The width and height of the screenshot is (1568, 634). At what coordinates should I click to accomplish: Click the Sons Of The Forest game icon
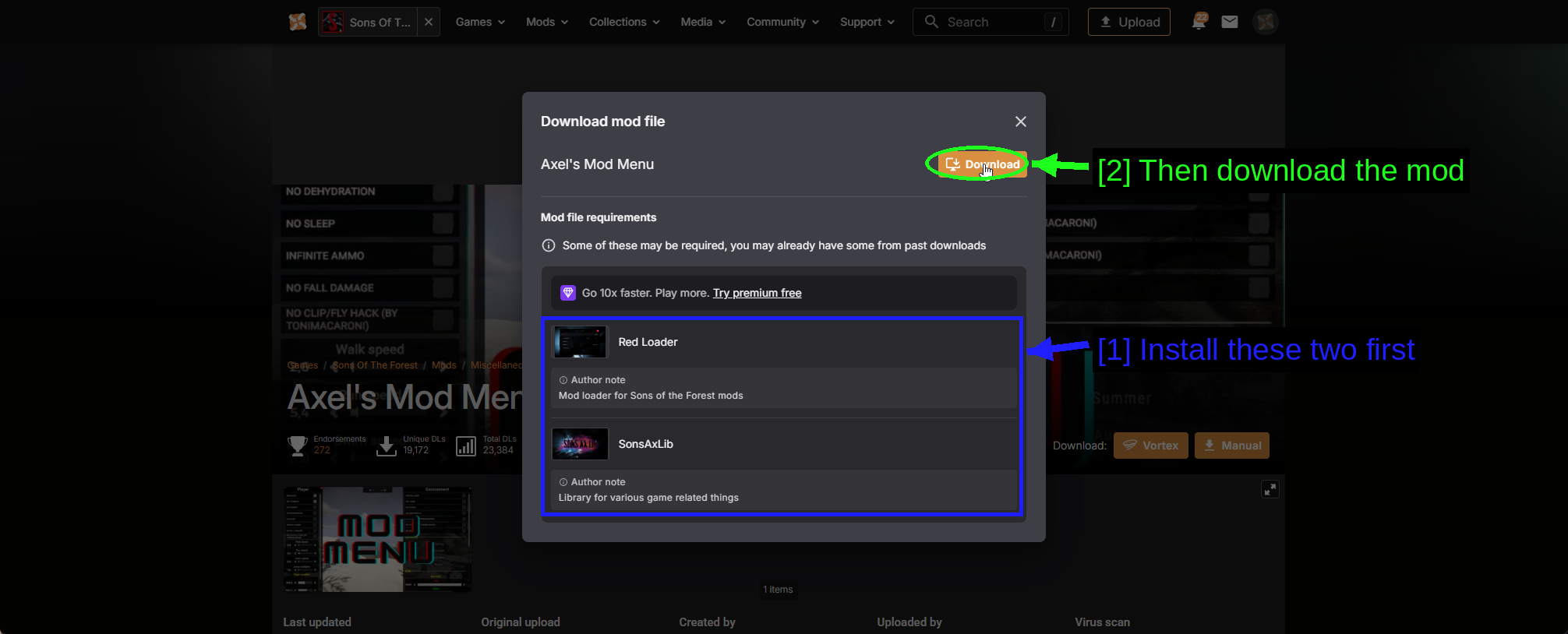pyautogui.click(x=334, y=22)
